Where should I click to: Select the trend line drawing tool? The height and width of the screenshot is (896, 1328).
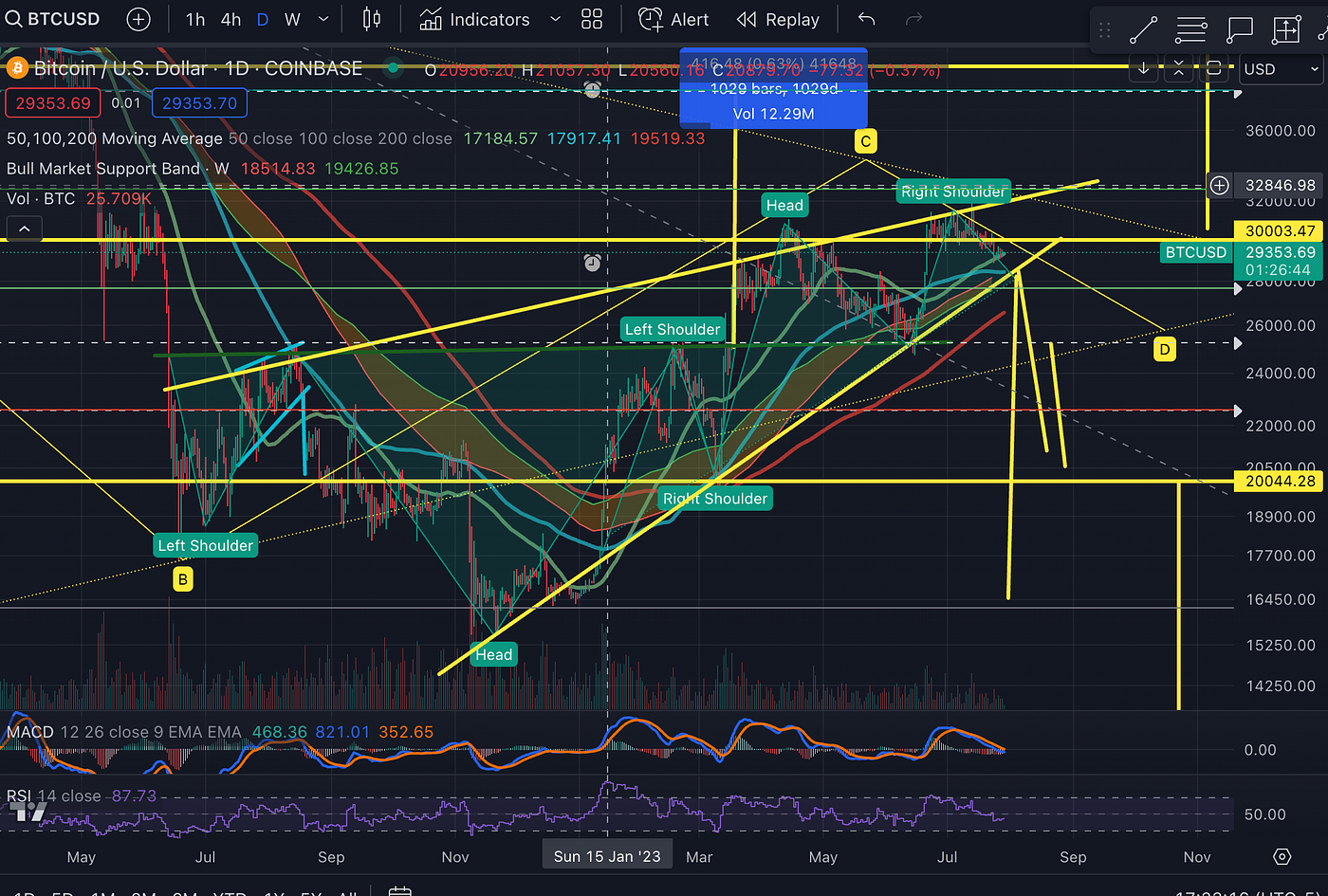(x=1143, y=30)
